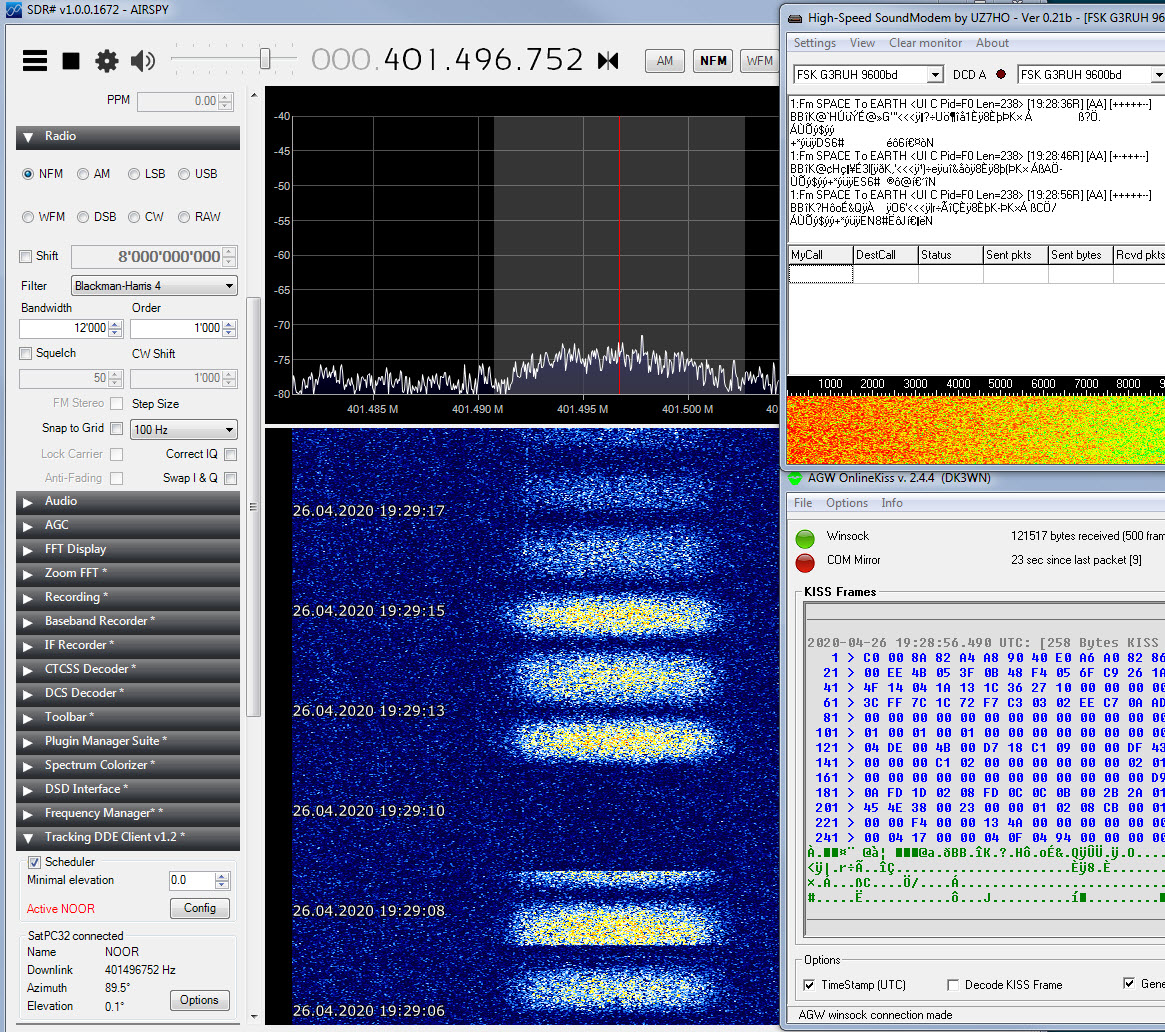Enable the Squelch checkbox
Image resolution: width=1165 pixels, height=1032 pixels.
tap(26, 354)
